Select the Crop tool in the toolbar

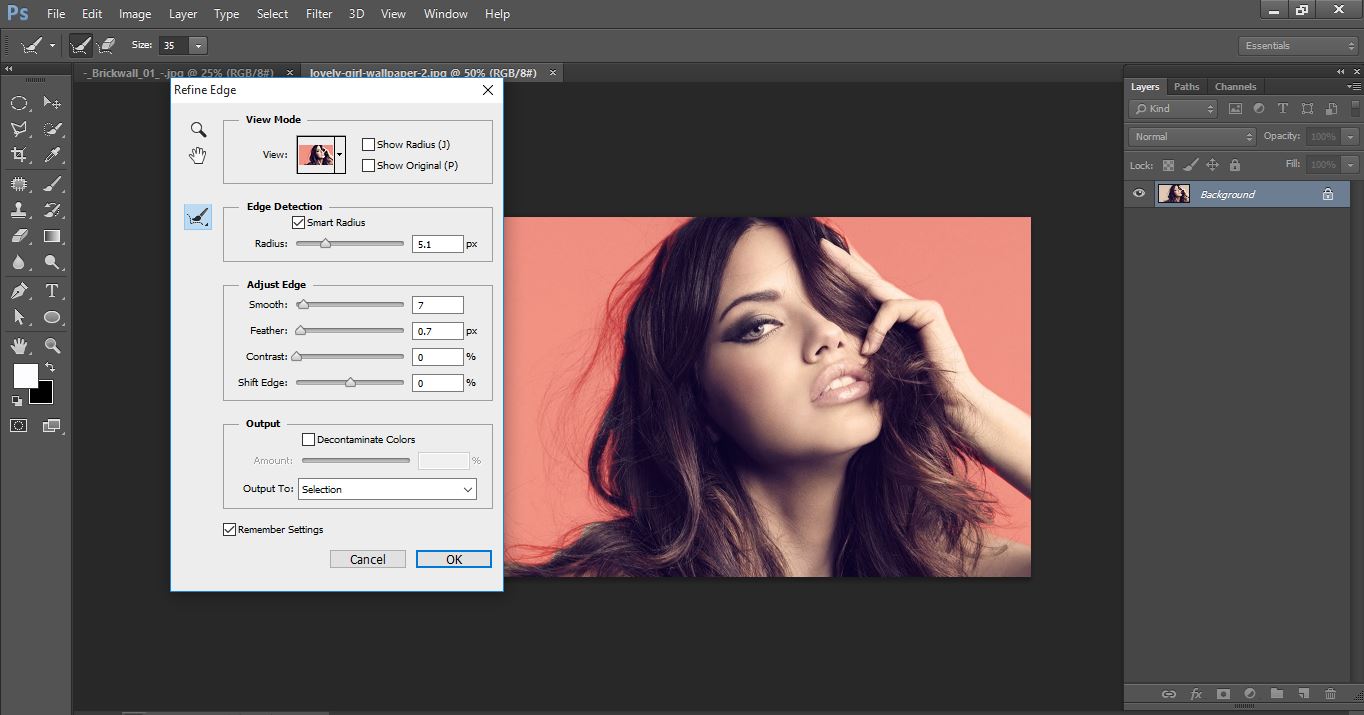(20, 155)
